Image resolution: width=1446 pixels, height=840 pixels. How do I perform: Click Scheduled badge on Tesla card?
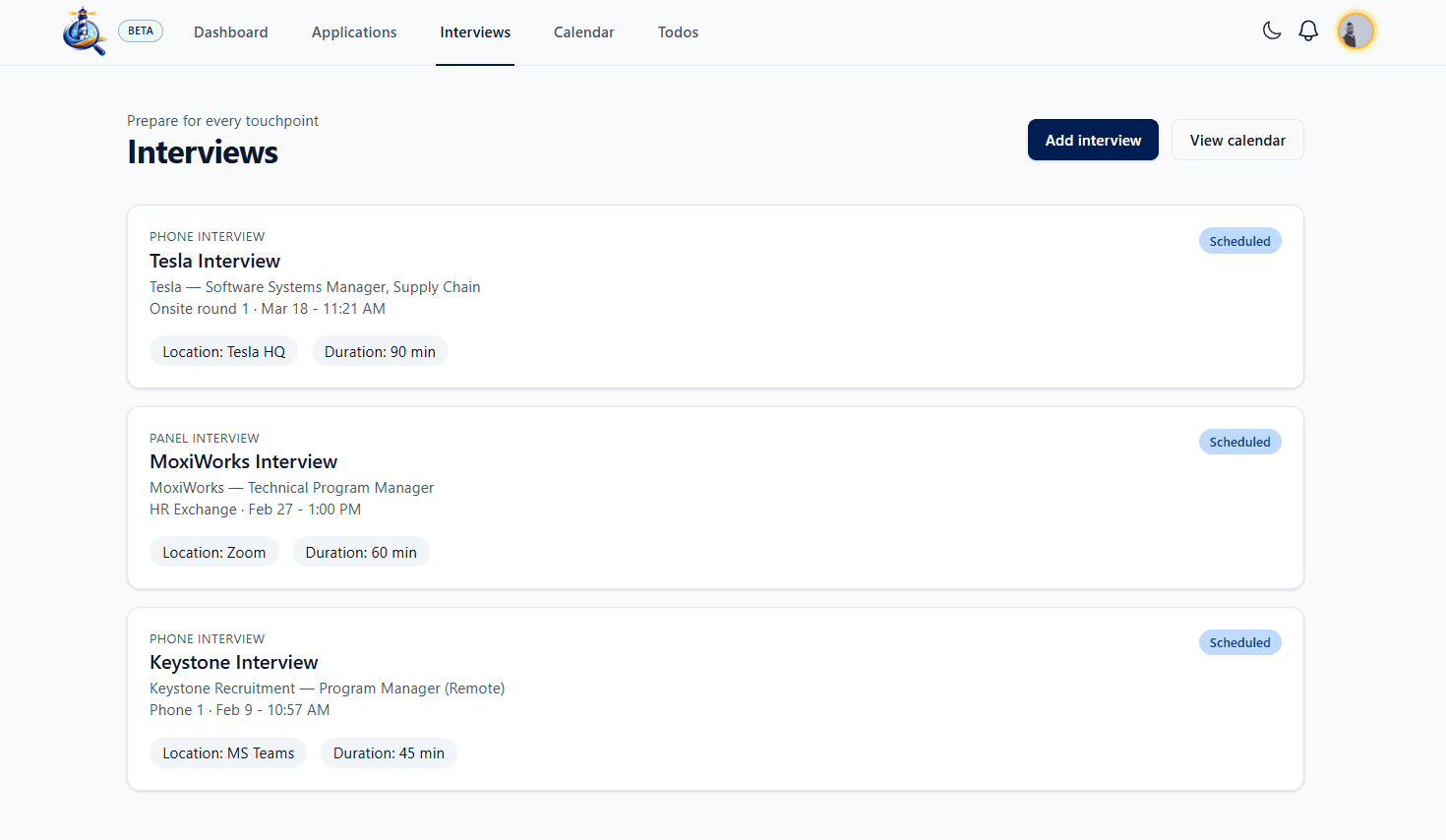[x=1239, y=241]
